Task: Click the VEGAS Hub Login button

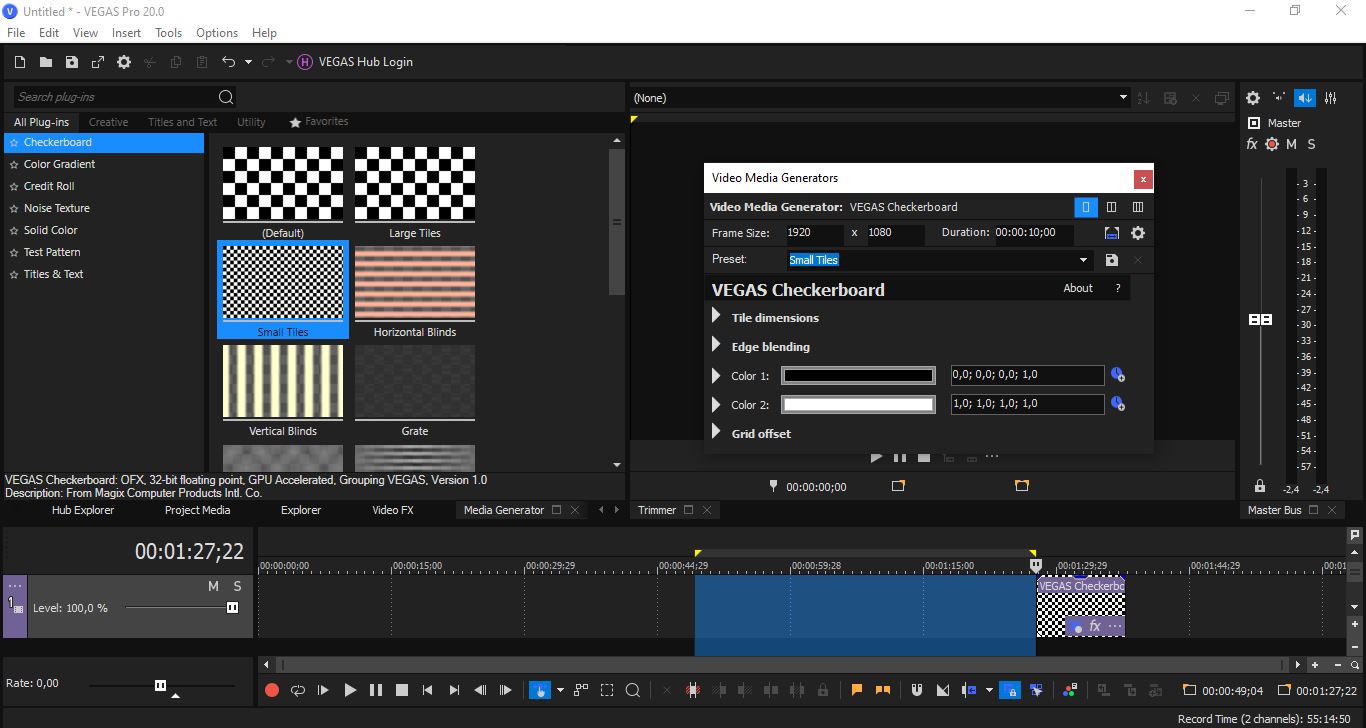Action: (x=356, y=62)
